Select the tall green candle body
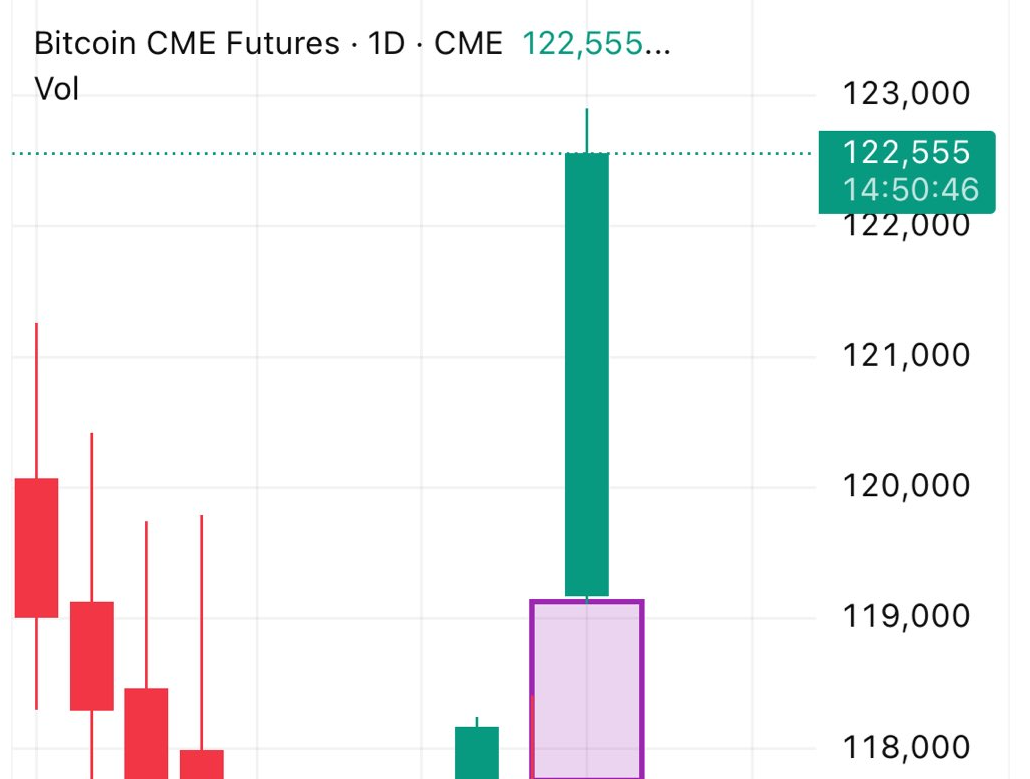The image size is (1030, 779). [587, 370]
